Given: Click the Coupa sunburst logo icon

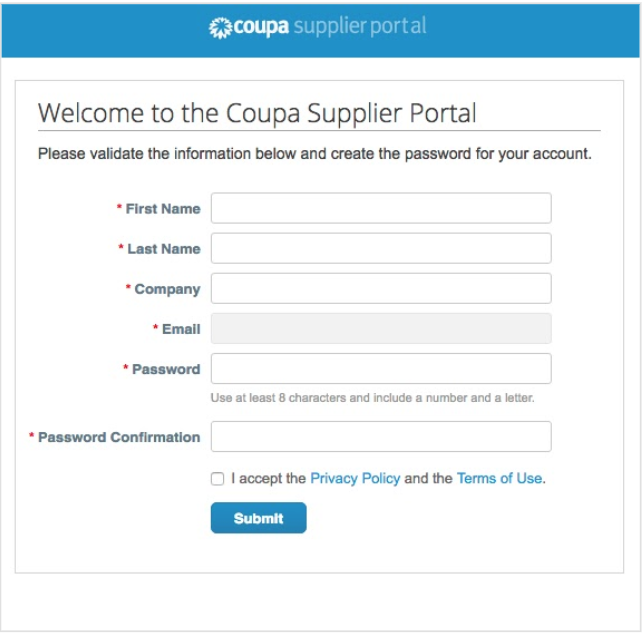Looking at the screenshot, I should pos(220,27).
